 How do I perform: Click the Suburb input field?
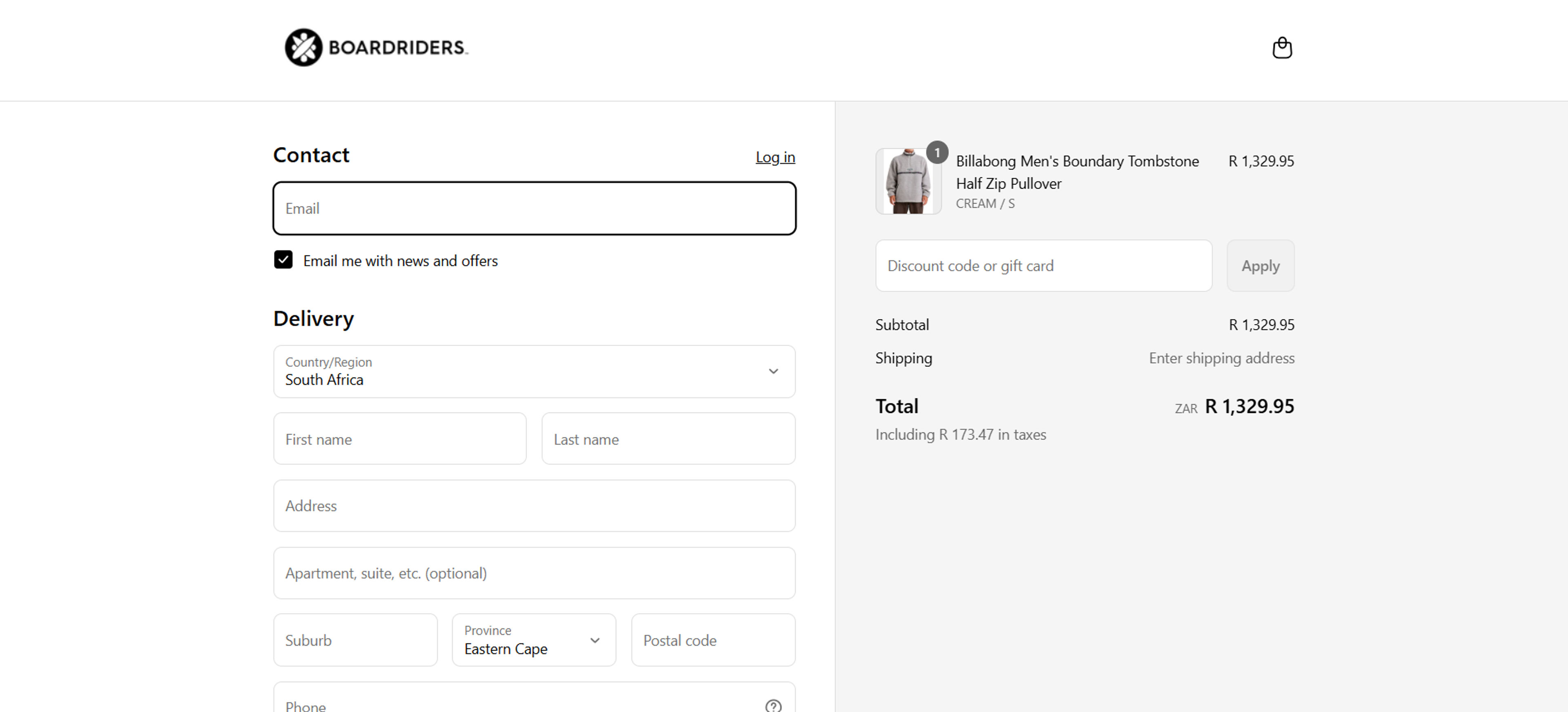[355, 640]
